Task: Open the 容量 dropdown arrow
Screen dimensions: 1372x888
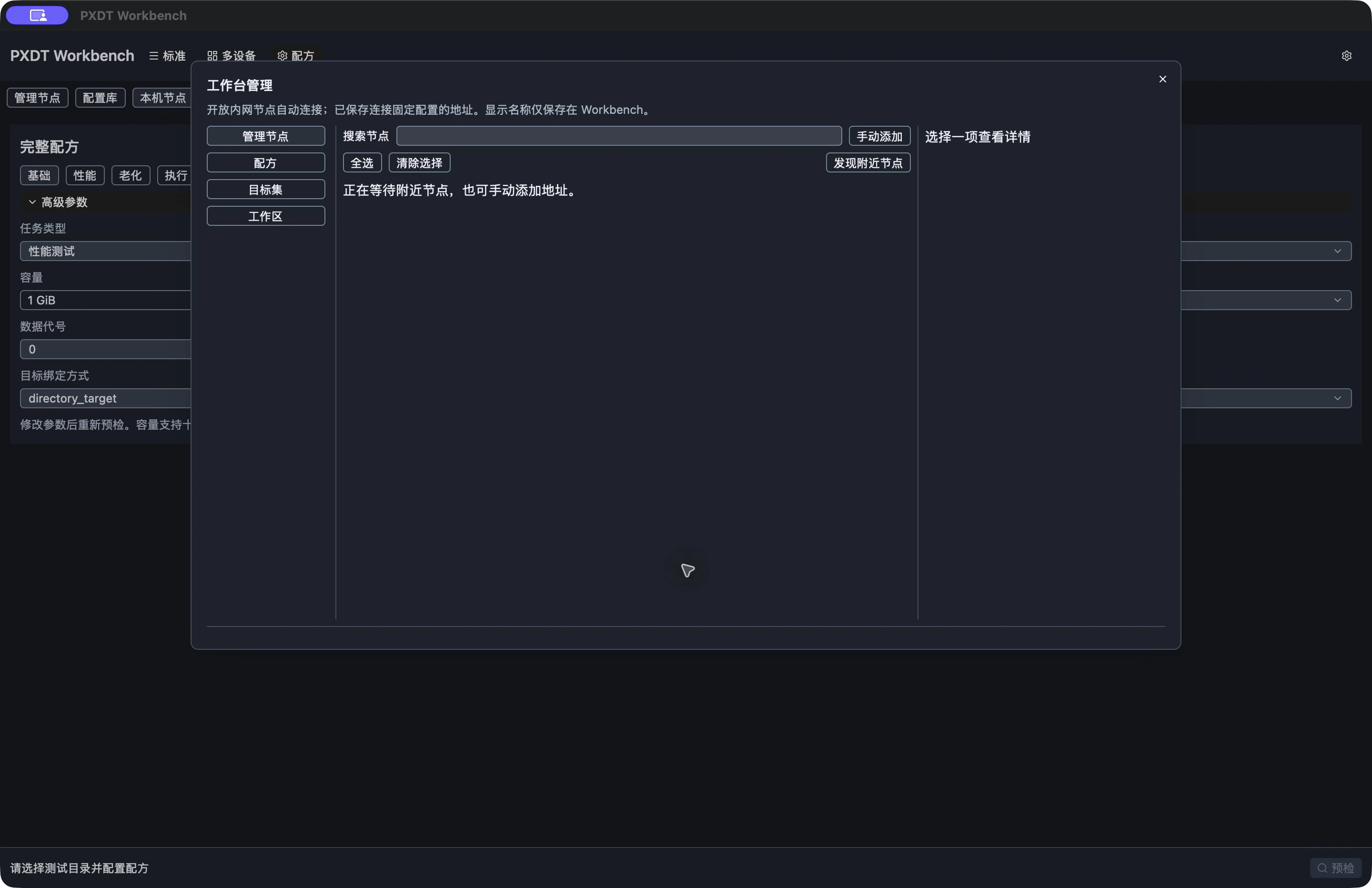Action: [x=1337, y=300]
